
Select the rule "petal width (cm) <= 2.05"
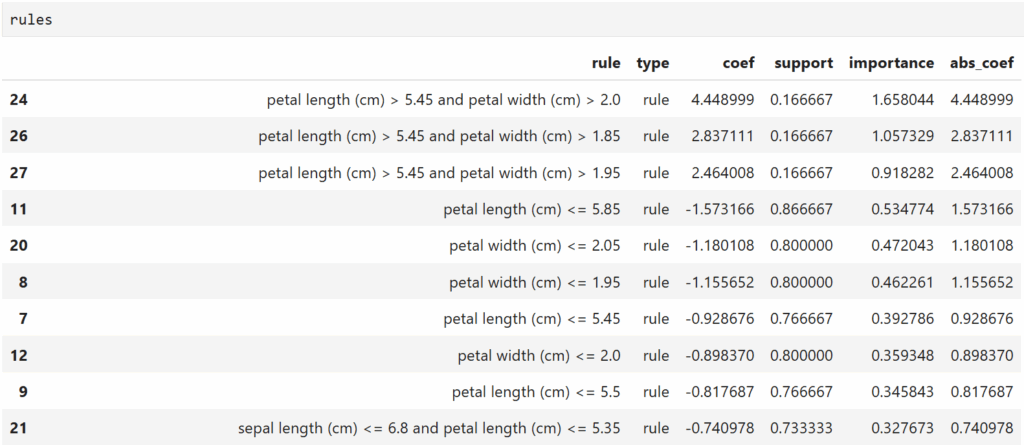534,246
